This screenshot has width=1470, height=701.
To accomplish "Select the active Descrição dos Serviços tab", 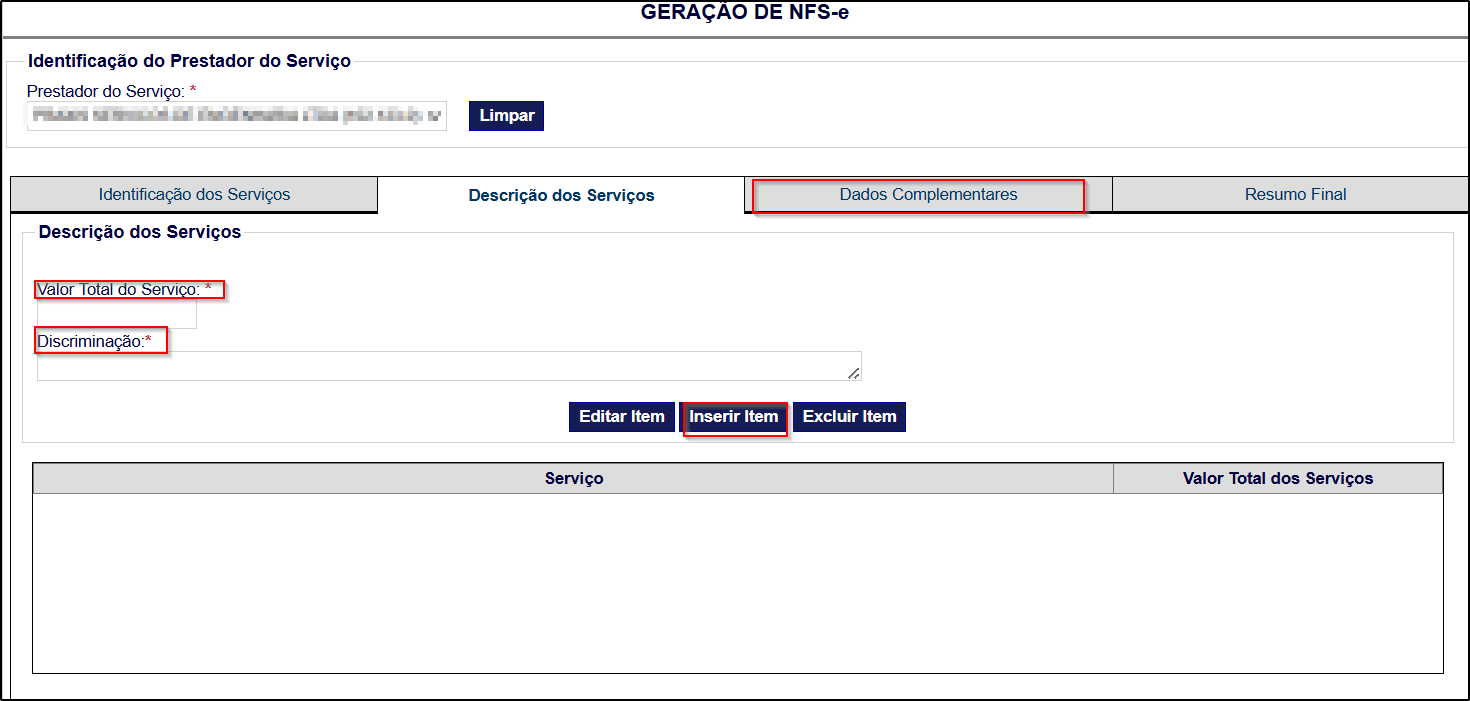I will [561, 195].
